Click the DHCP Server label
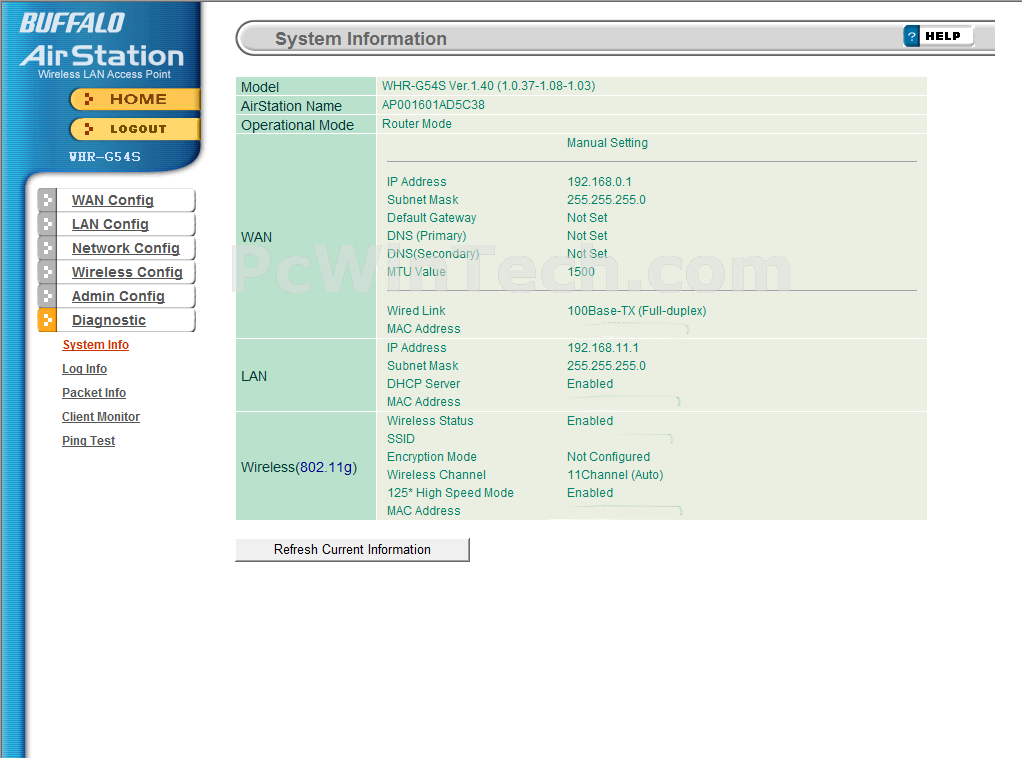Screen dimensions: 1022x758 coord(423,384)
